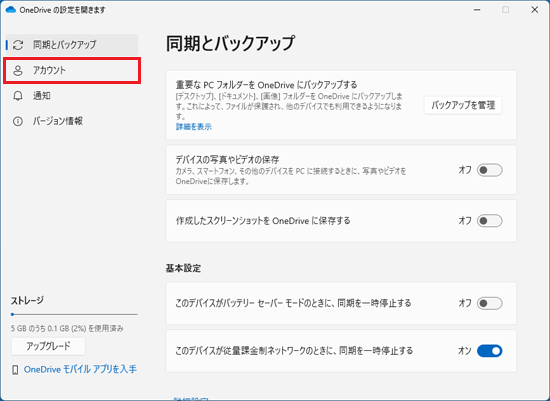Open OneDrive モバイル アプリを入手 link
Screen dimensions: 550x401
(80, 369)
